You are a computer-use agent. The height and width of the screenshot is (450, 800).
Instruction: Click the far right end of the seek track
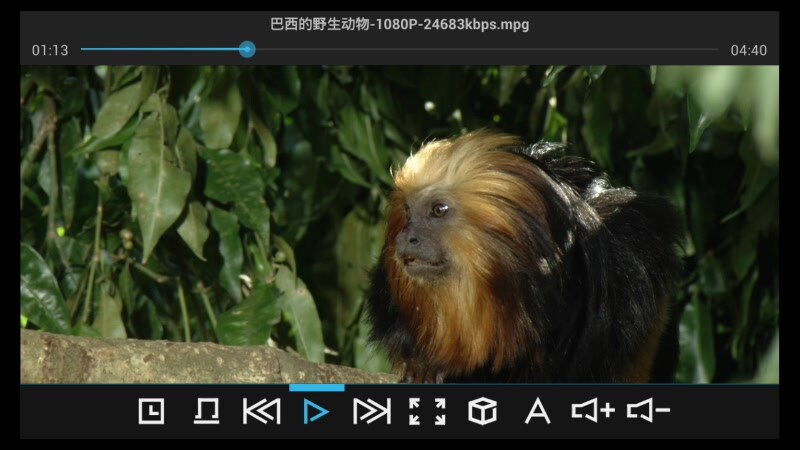pos(715,49)
